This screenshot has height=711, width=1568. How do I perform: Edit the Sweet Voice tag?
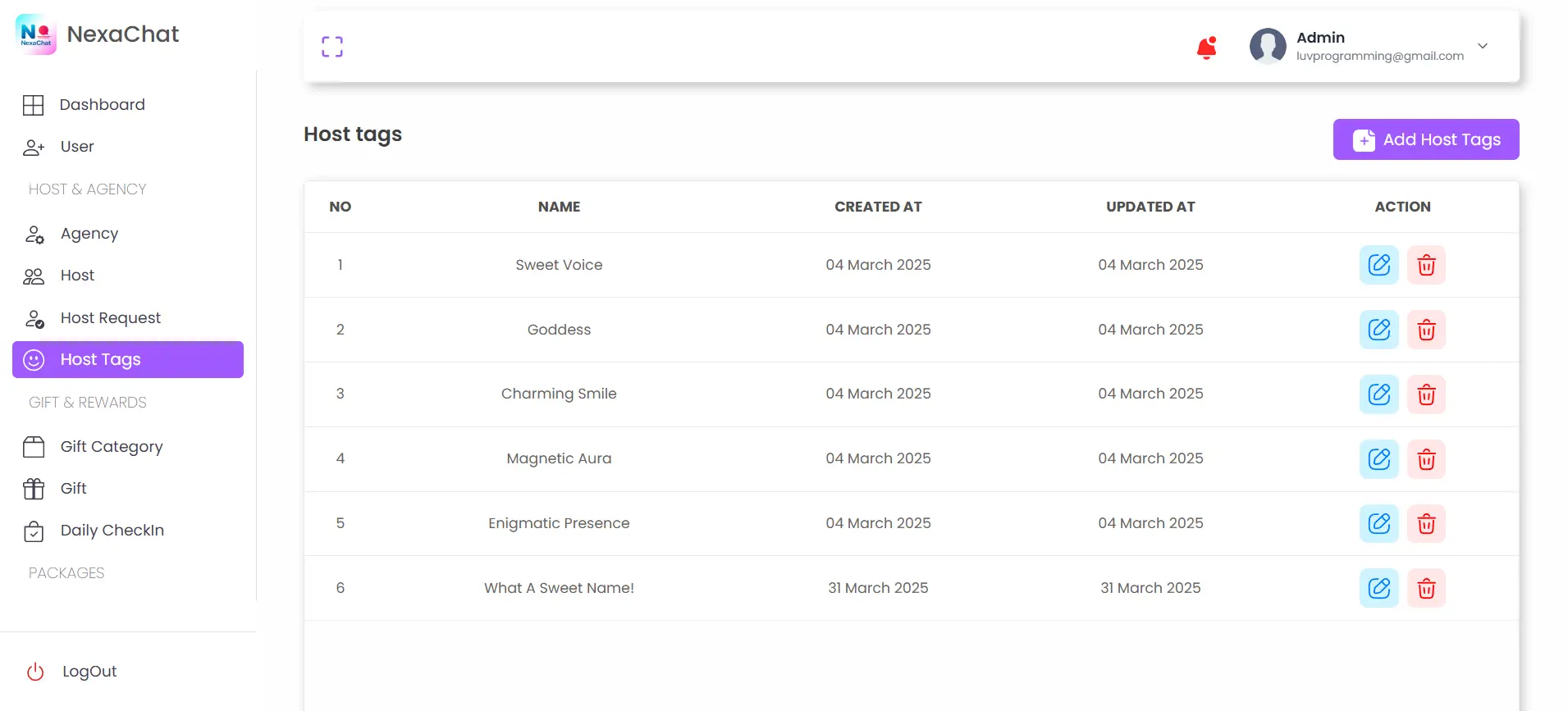(1378, 265)
